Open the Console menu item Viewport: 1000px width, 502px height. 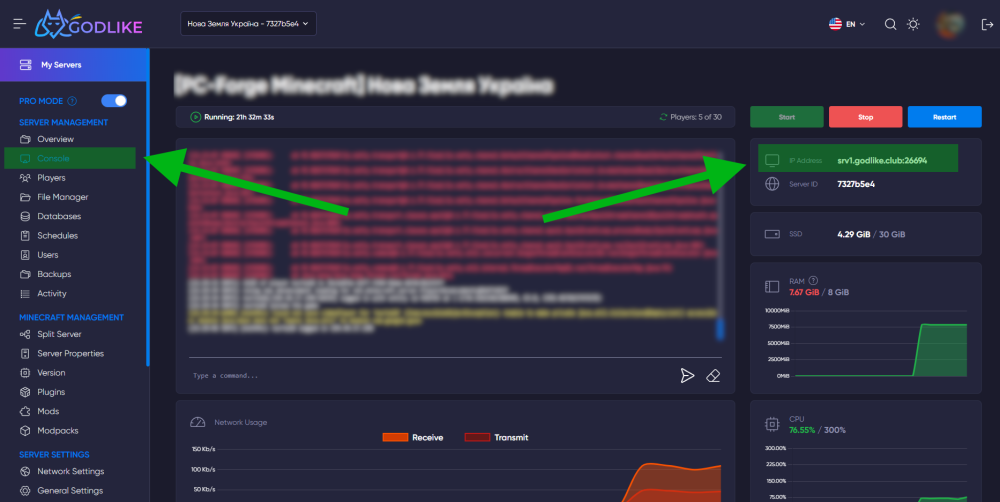click(x=70, y=158)
